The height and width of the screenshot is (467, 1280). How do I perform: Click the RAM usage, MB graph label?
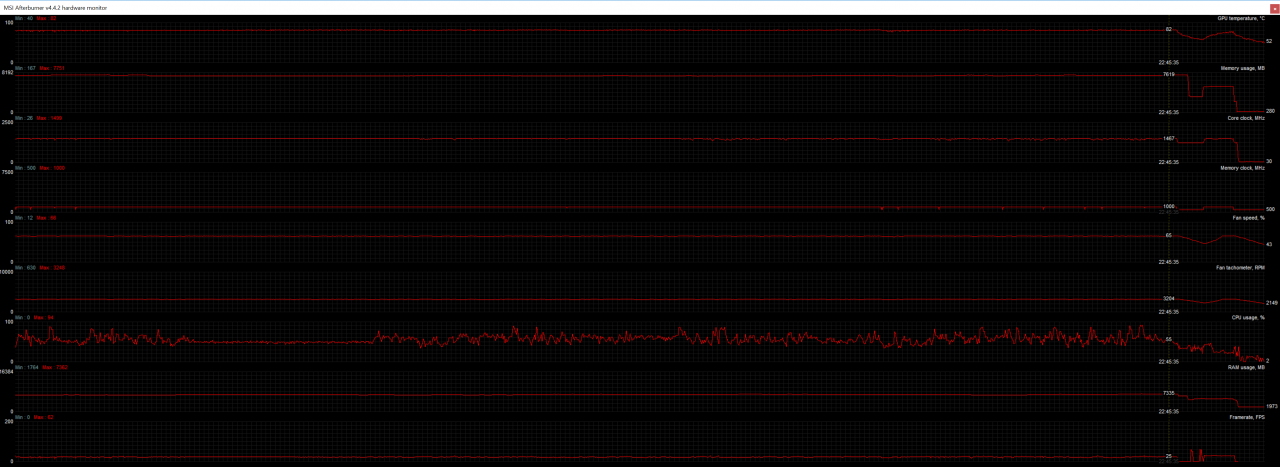point(1246,368)
